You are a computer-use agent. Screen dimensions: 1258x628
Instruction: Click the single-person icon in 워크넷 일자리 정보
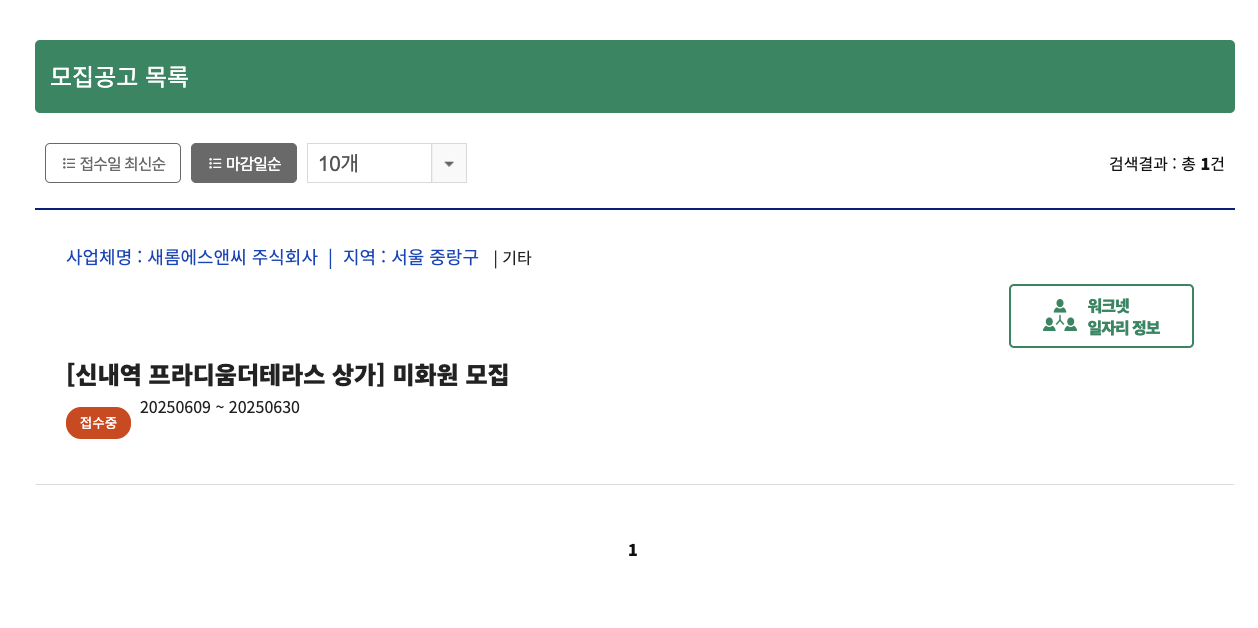(x=1060, y=306)
